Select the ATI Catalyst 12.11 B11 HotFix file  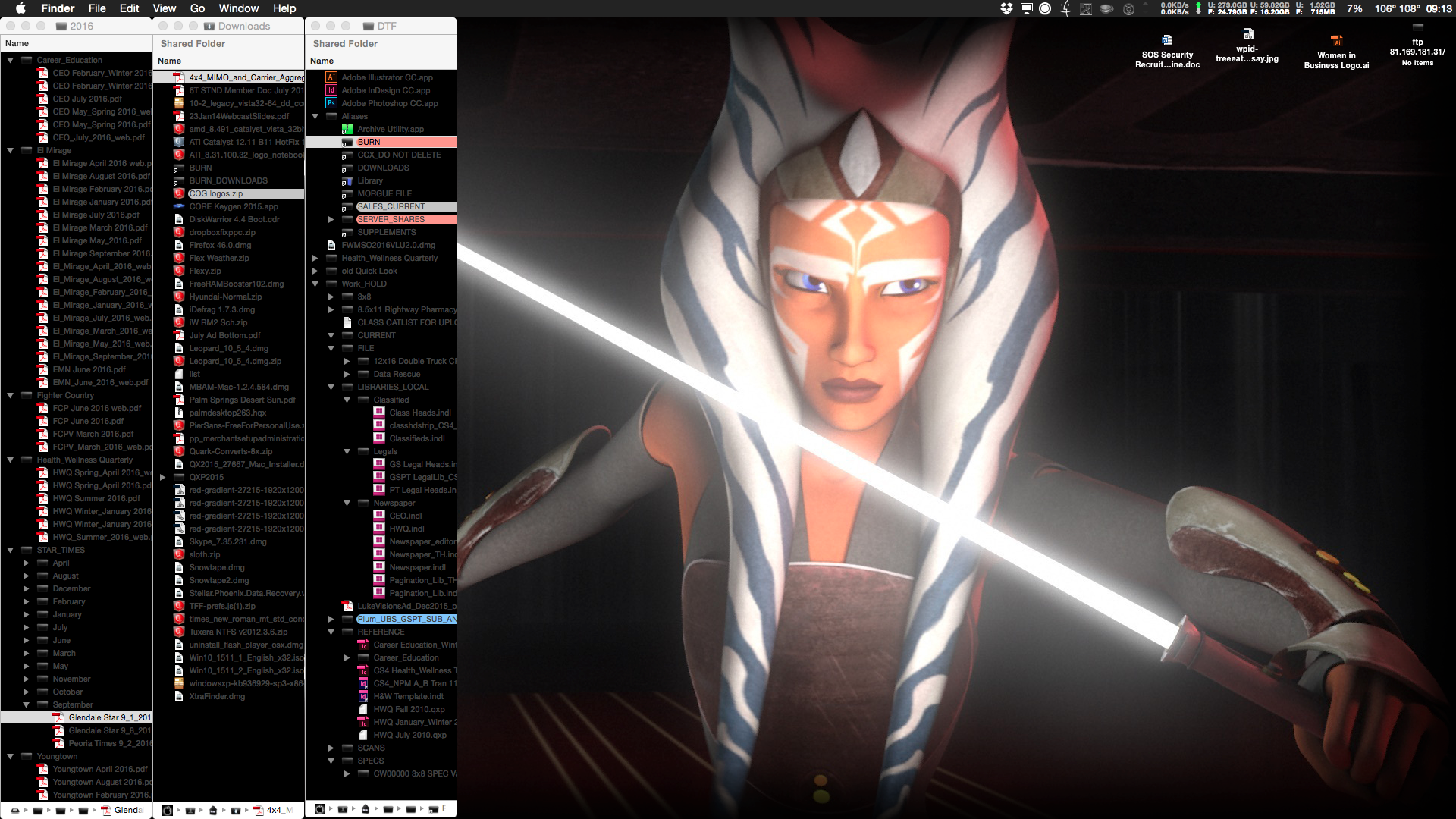pyautogui.click(x=238, y=142)
